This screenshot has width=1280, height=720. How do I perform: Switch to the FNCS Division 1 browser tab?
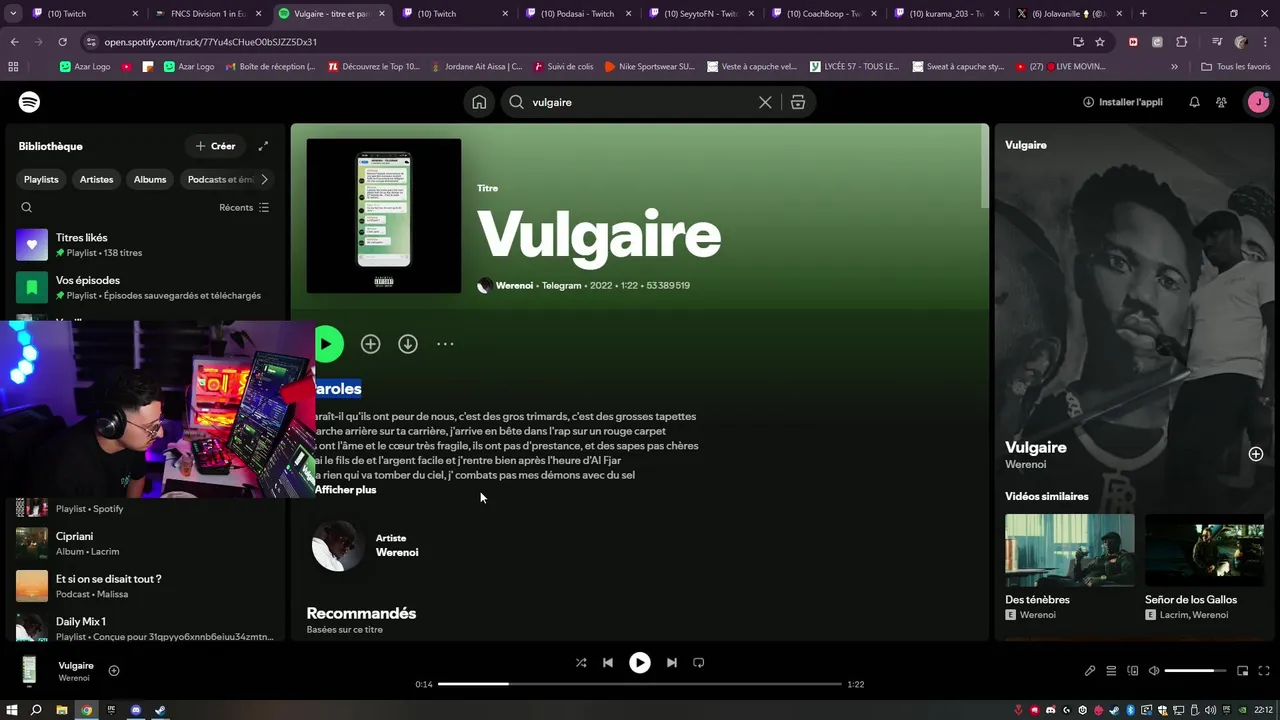click(x=208, y=14)
